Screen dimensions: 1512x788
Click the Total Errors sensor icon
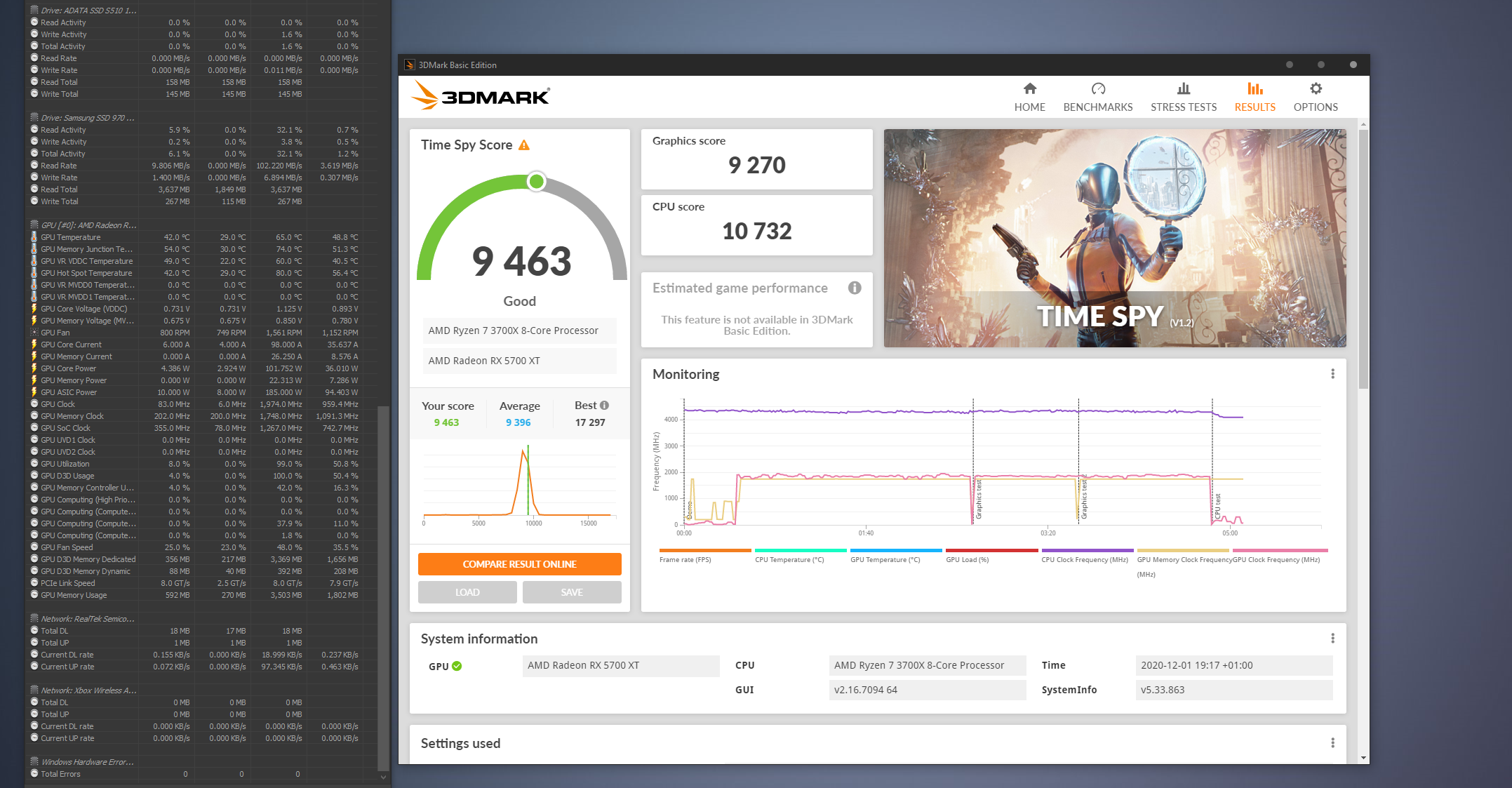[34, 774]
